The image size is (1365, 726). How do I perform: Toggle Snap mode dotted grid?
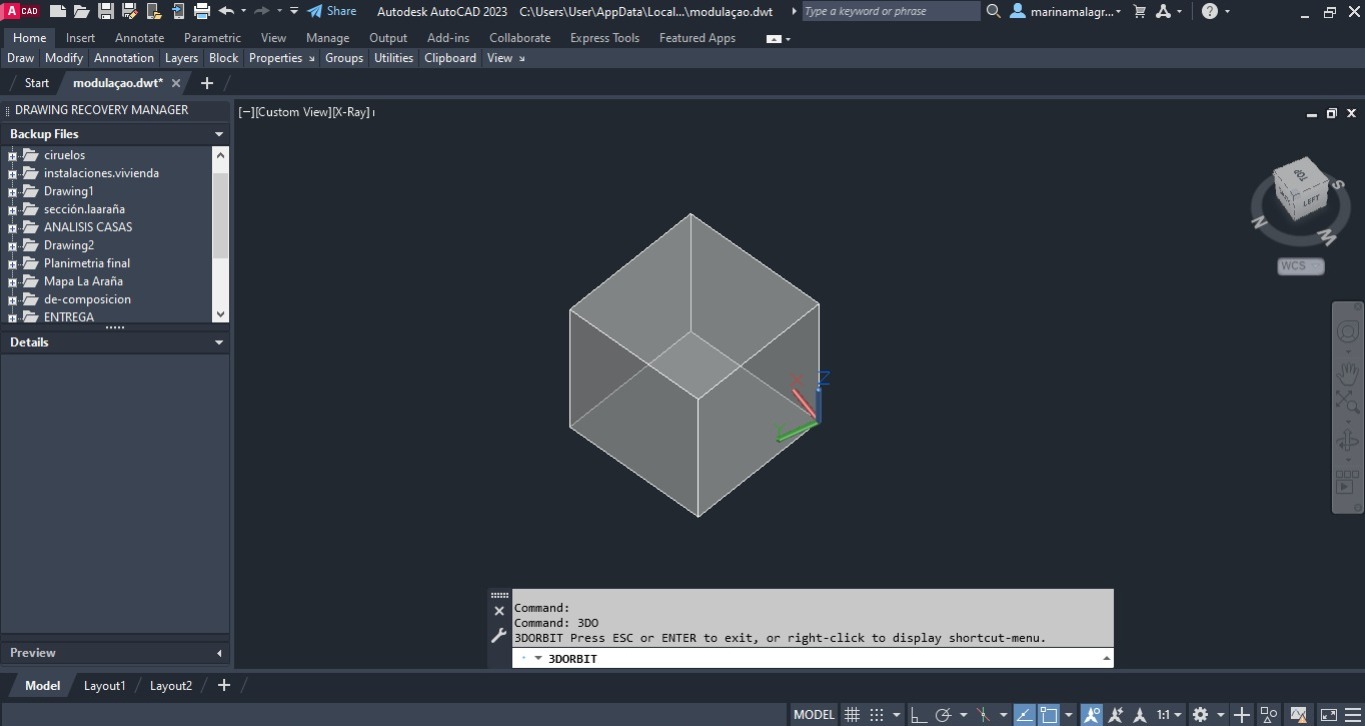click(x=876, y=715)
